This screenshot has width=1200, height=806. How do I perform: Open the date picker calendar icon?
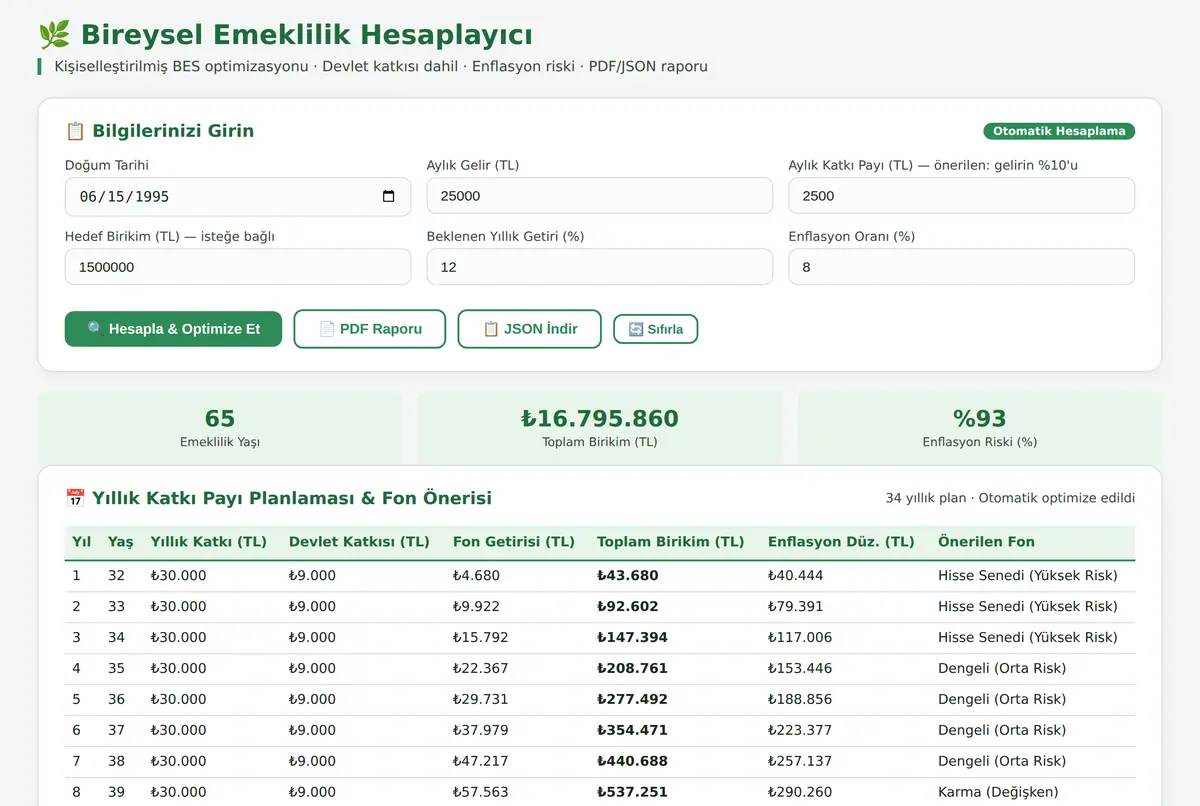389,196
